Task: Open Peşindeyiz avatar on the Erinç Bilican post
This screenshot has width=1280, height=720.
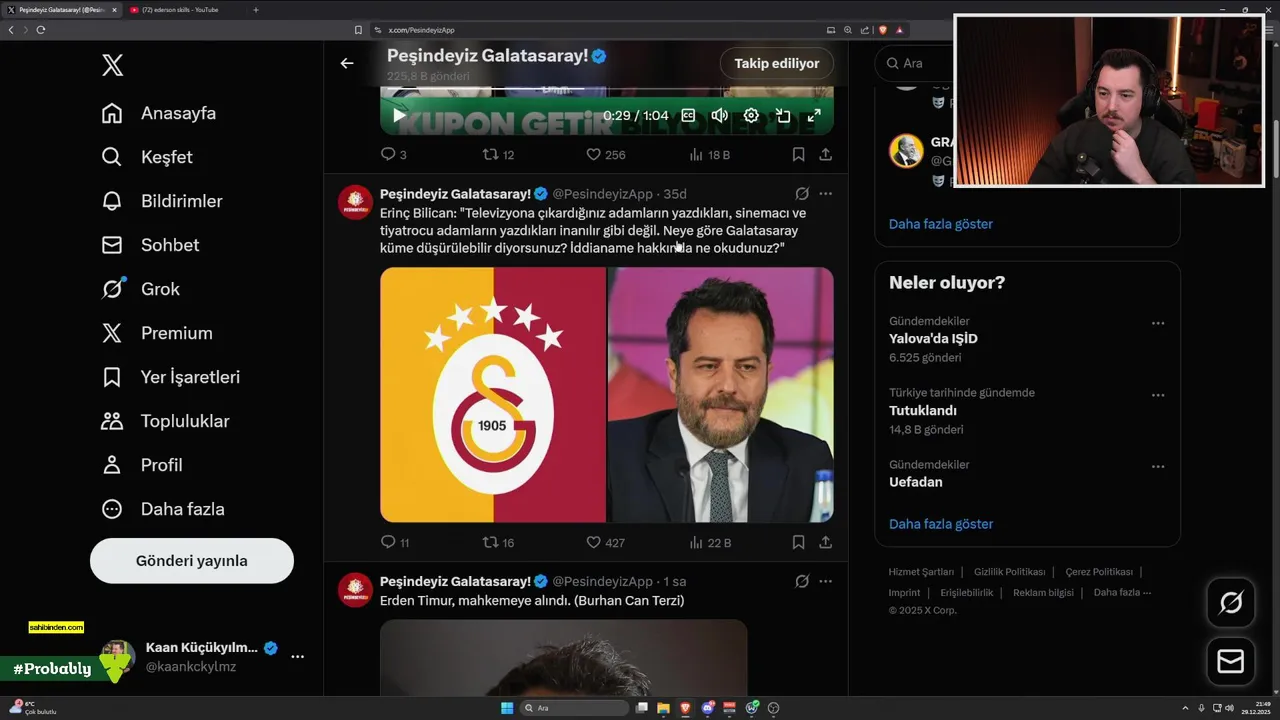Action: 355,202
